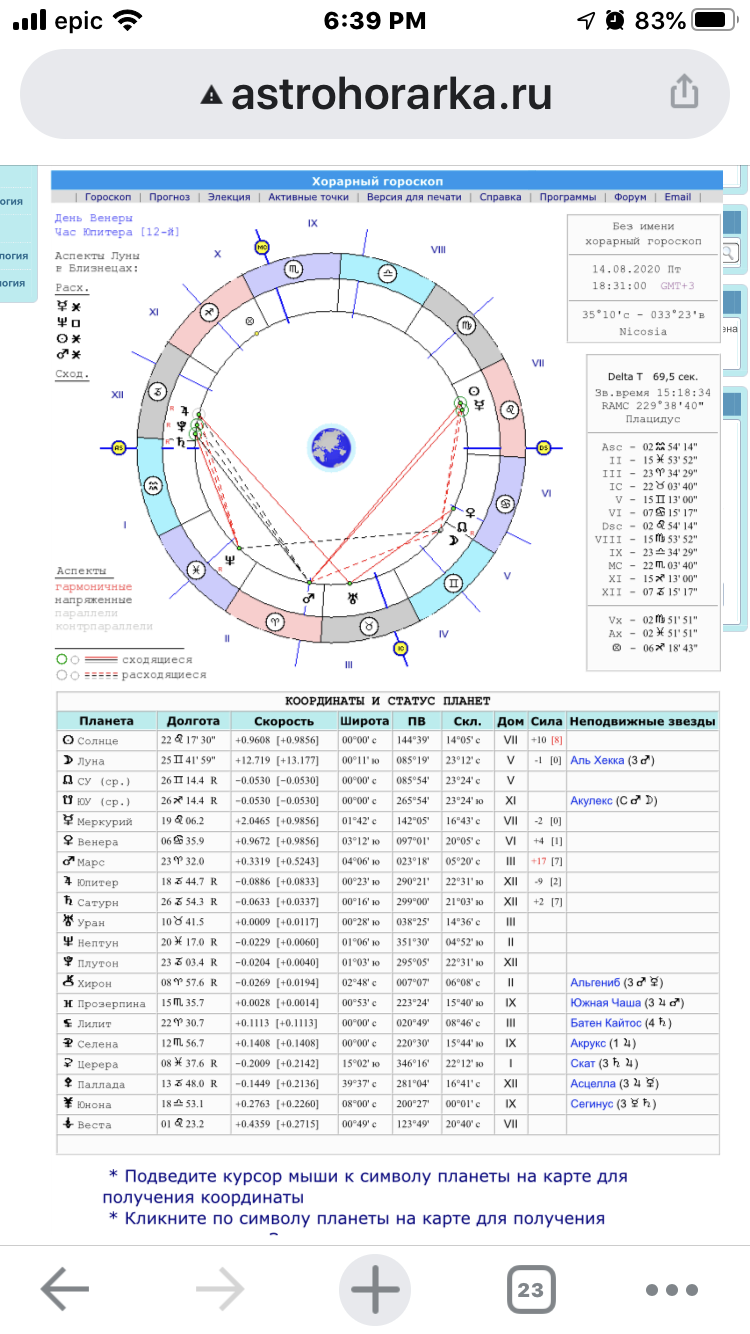Click the North Node symbol on the chart

click(x=462, y=525)
